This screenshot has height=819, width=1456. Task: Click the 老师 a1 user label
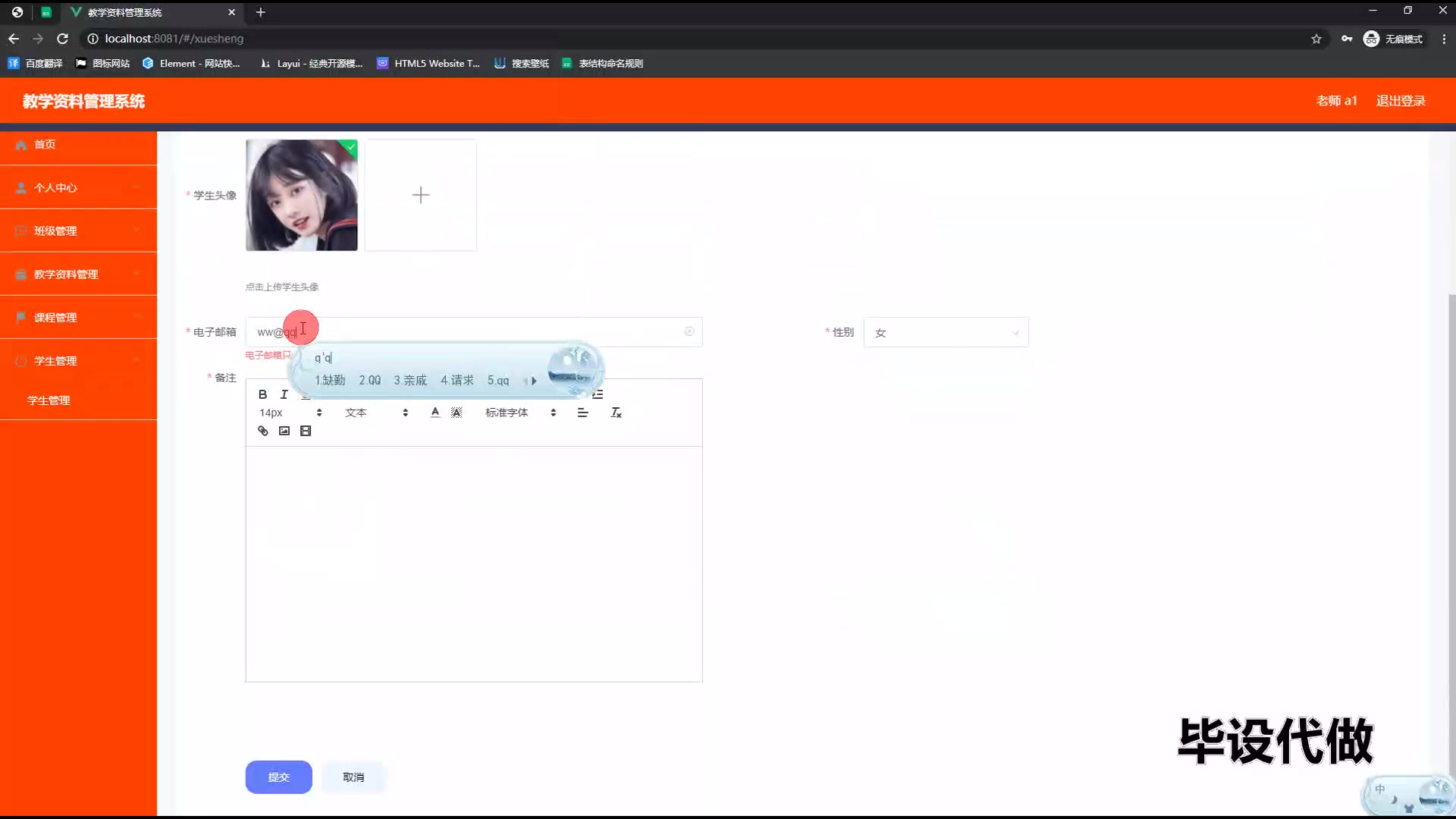click(1336, 101)
